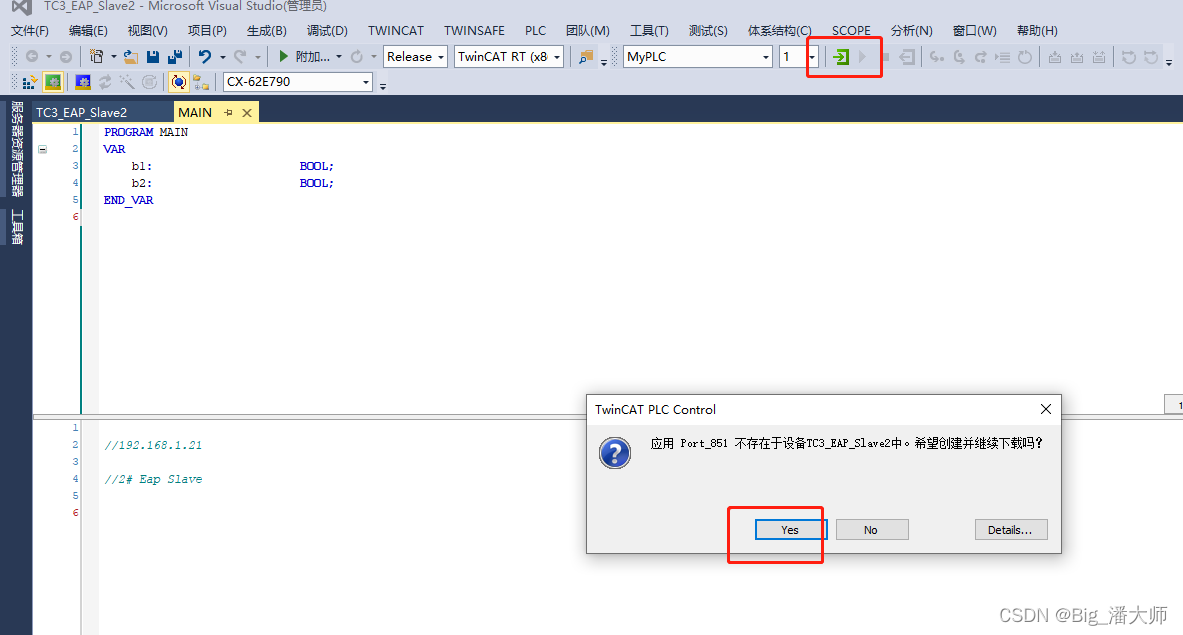The width and height of the screenshot is (1183, 635).
Task: Click the green Start Attach play icon
Action: click(283, 57)
